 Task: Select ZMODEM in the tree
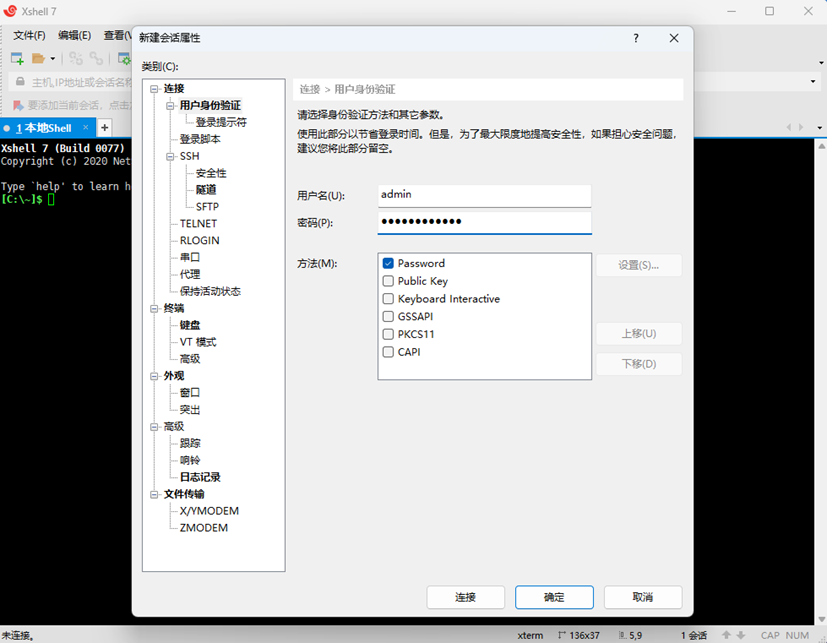204,527
